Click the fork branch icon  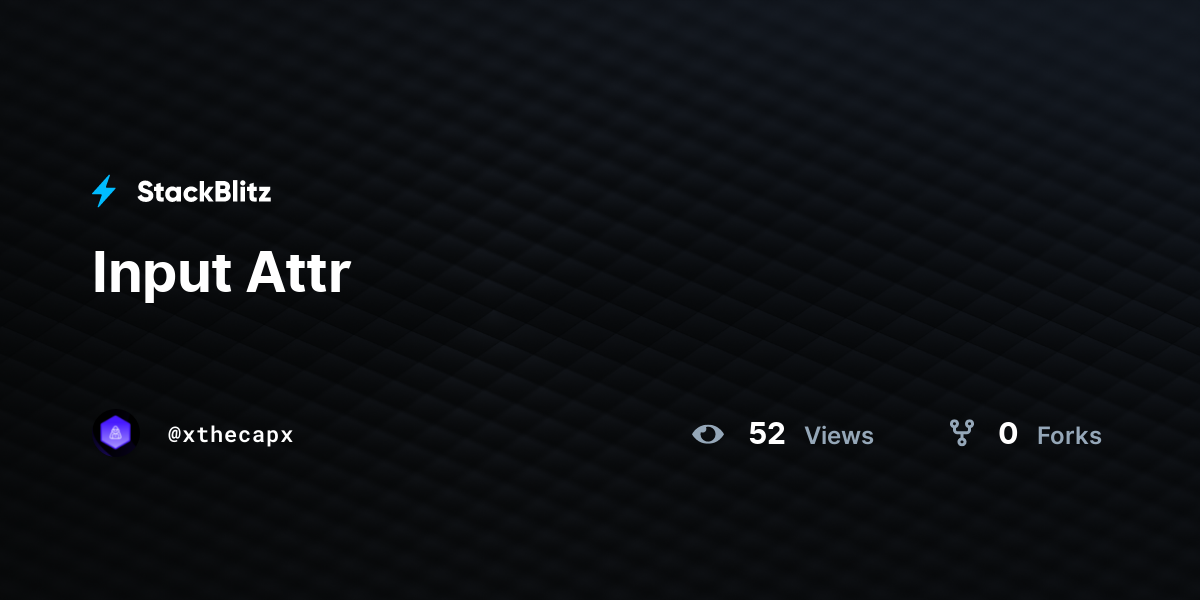pos(962,433)
